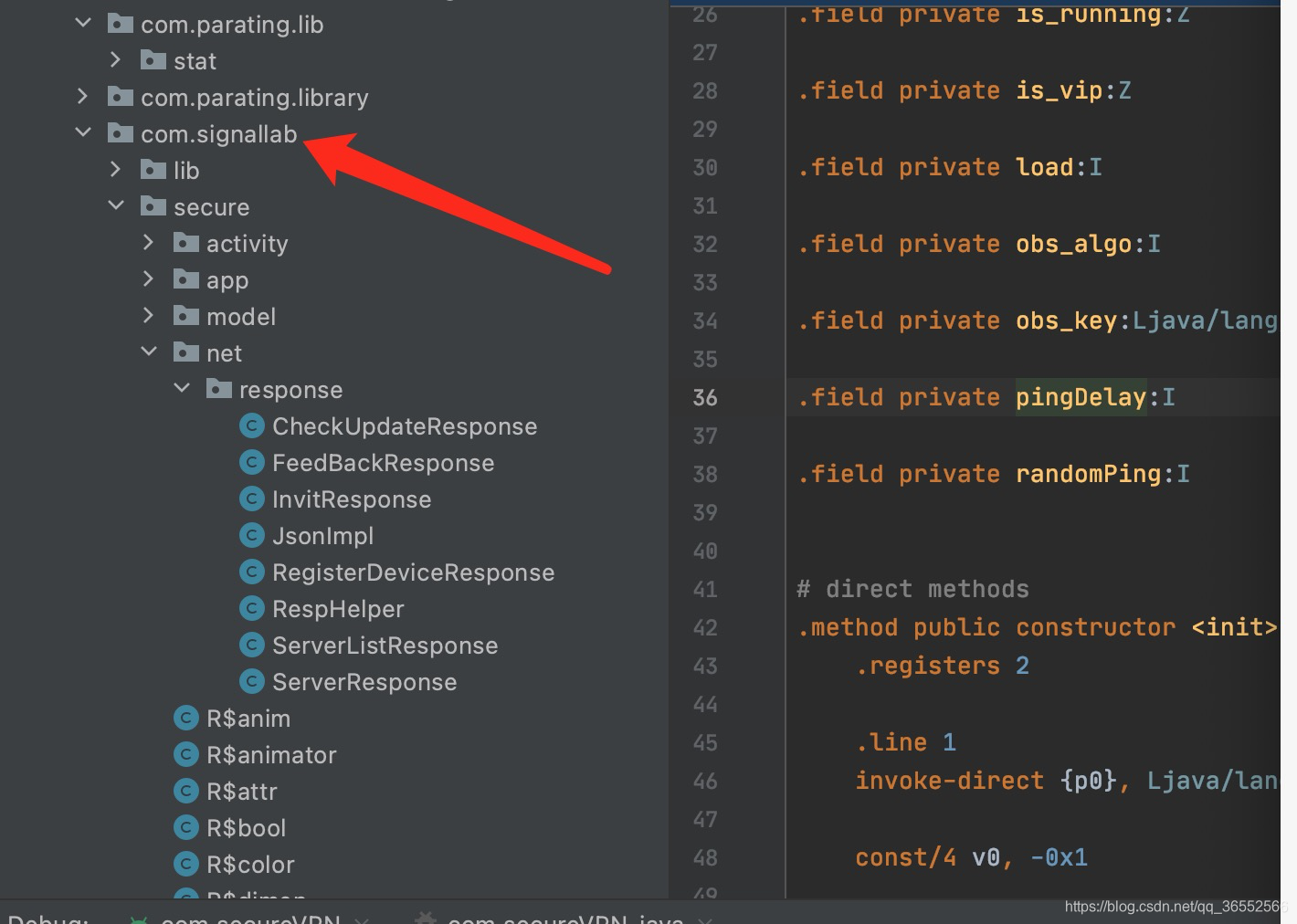Click the com.parating.library folder icon
1297x924 pixels.
[121, 96]
